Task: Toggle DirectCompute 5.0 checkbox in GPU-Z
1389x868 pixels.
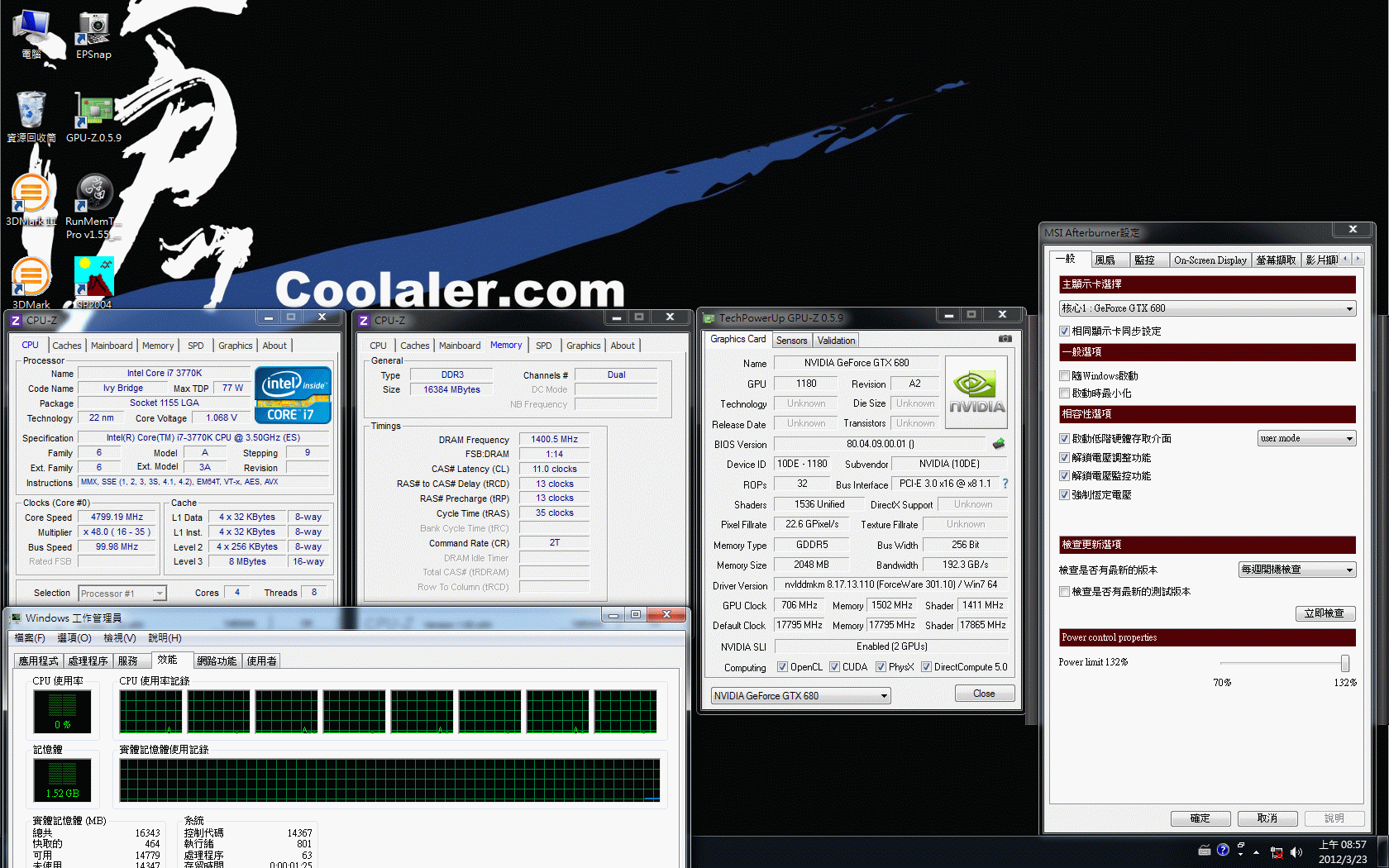Action: 926,667
